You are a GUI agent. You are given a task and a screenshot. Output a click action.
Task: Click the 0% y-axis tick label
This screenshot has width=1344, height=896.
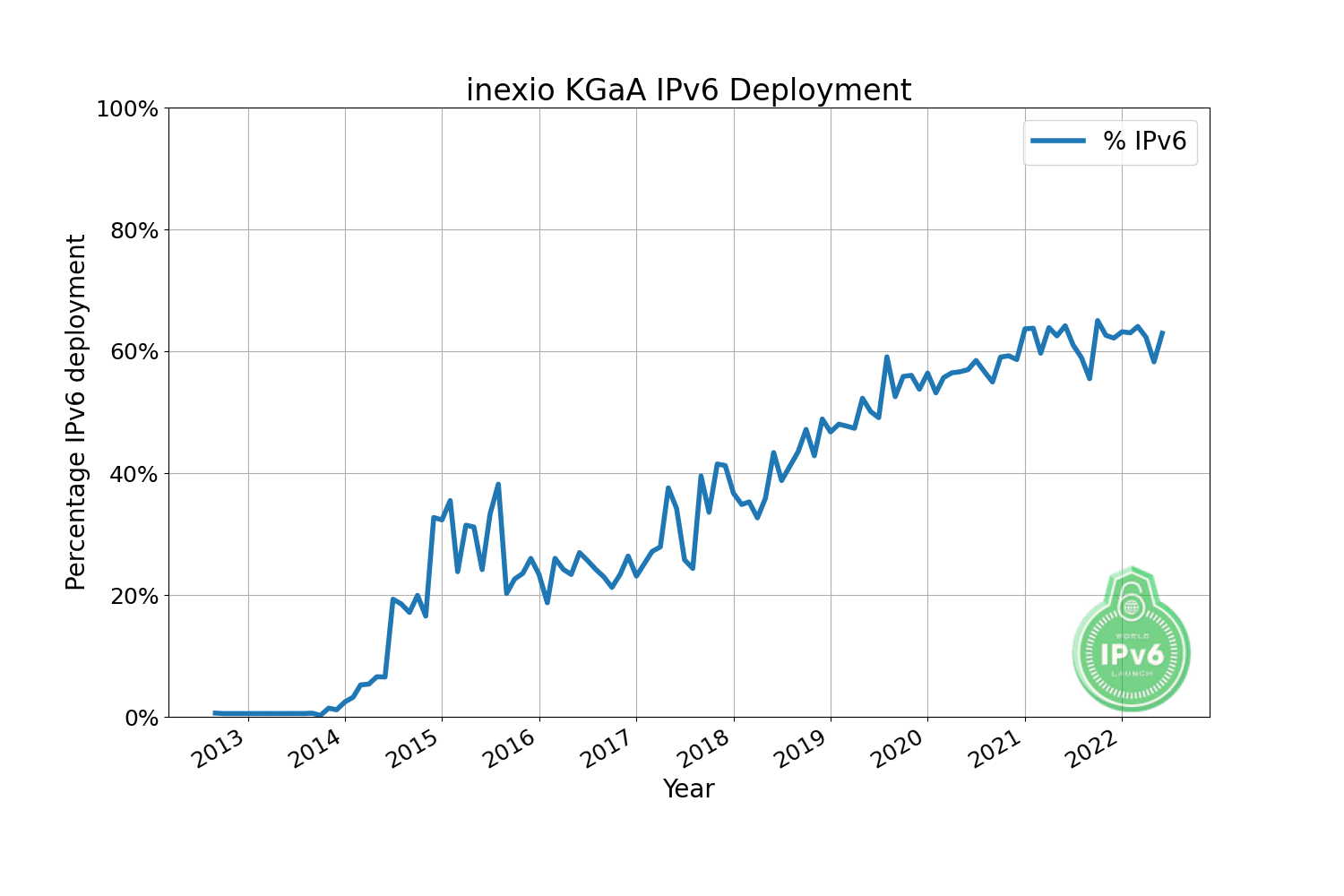click(140, 718)
